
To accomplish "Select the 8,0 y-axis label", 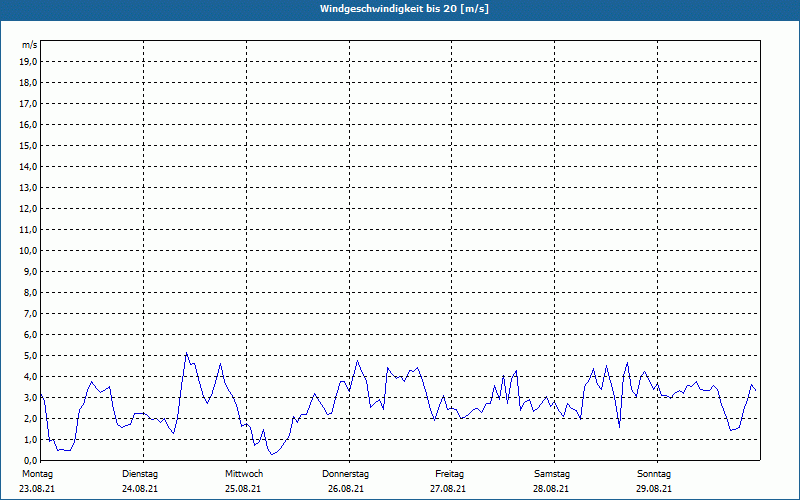I will pyautogui.click(x=31, y=292).
